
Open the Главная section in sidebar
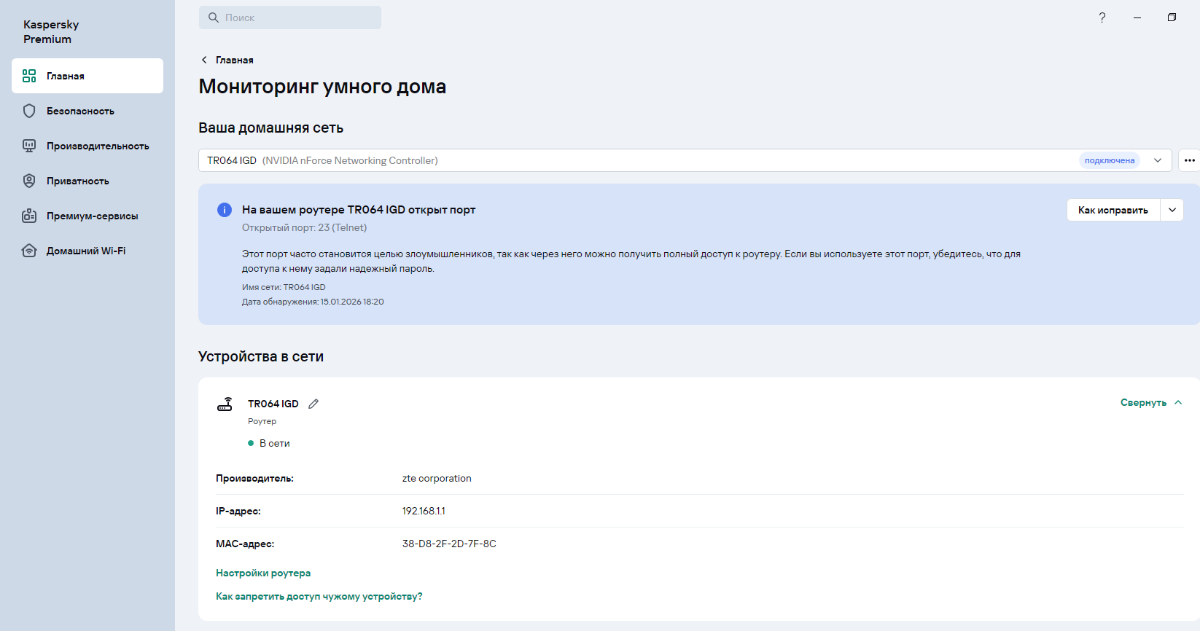coord(87,76)
